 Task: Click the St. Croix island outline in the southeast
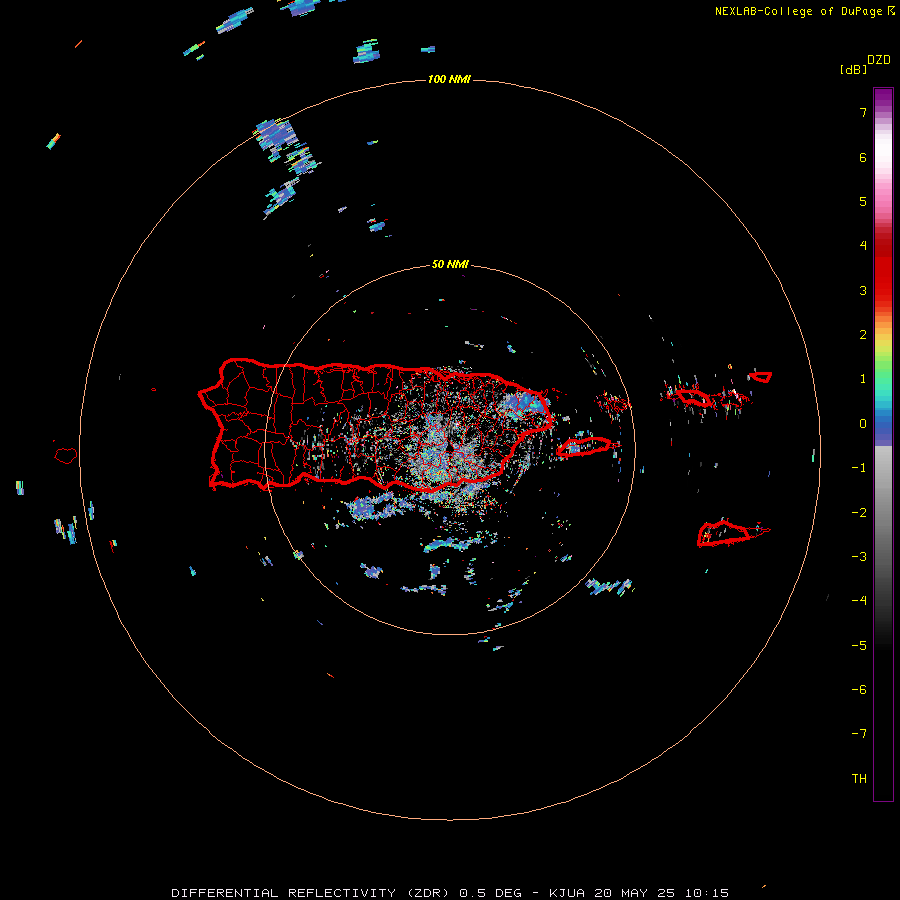click(x=726, y=533)
